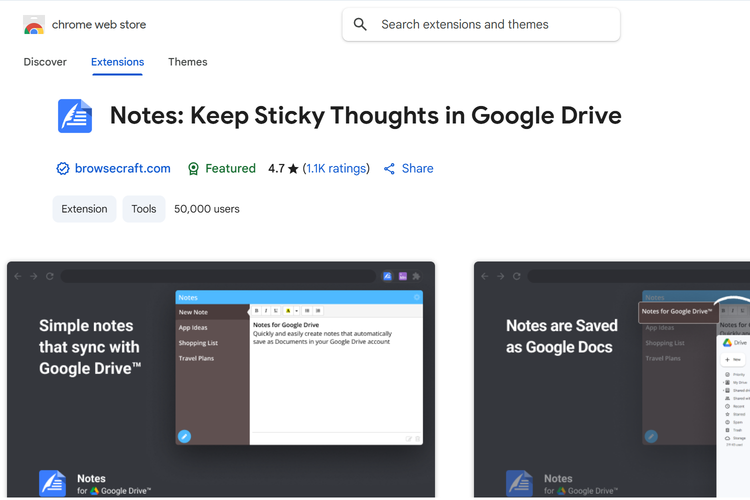Image resolution: width=750 pixels, height=500 pixels.
Task: Select the Tools category chip
Action: [143, 209]
